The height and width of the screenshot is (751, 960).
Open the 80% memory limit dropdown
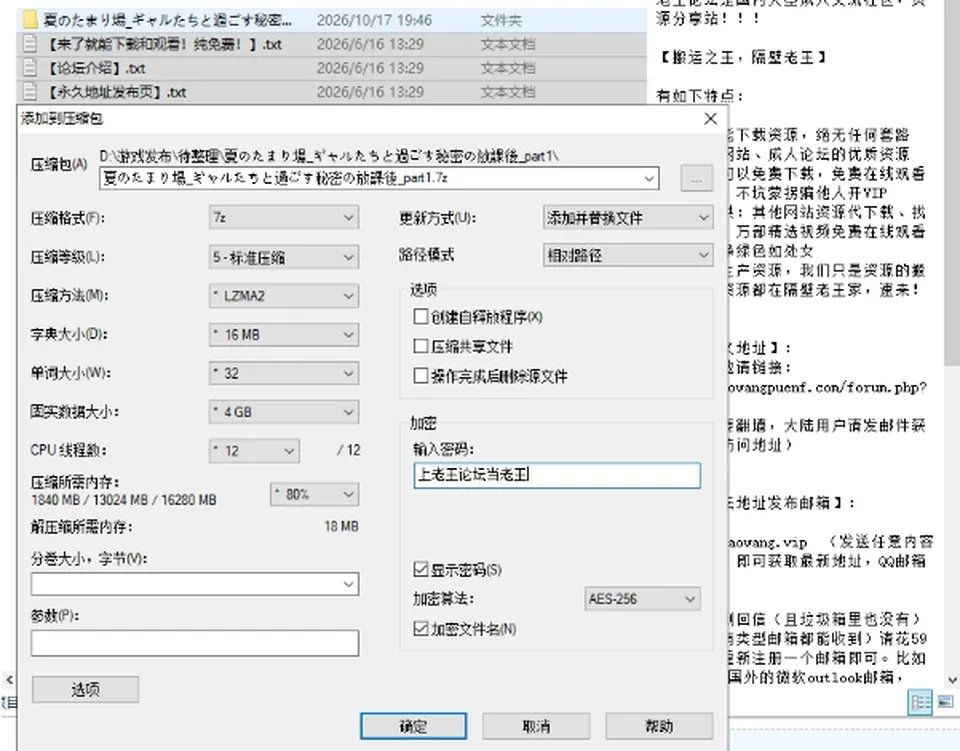314,495
